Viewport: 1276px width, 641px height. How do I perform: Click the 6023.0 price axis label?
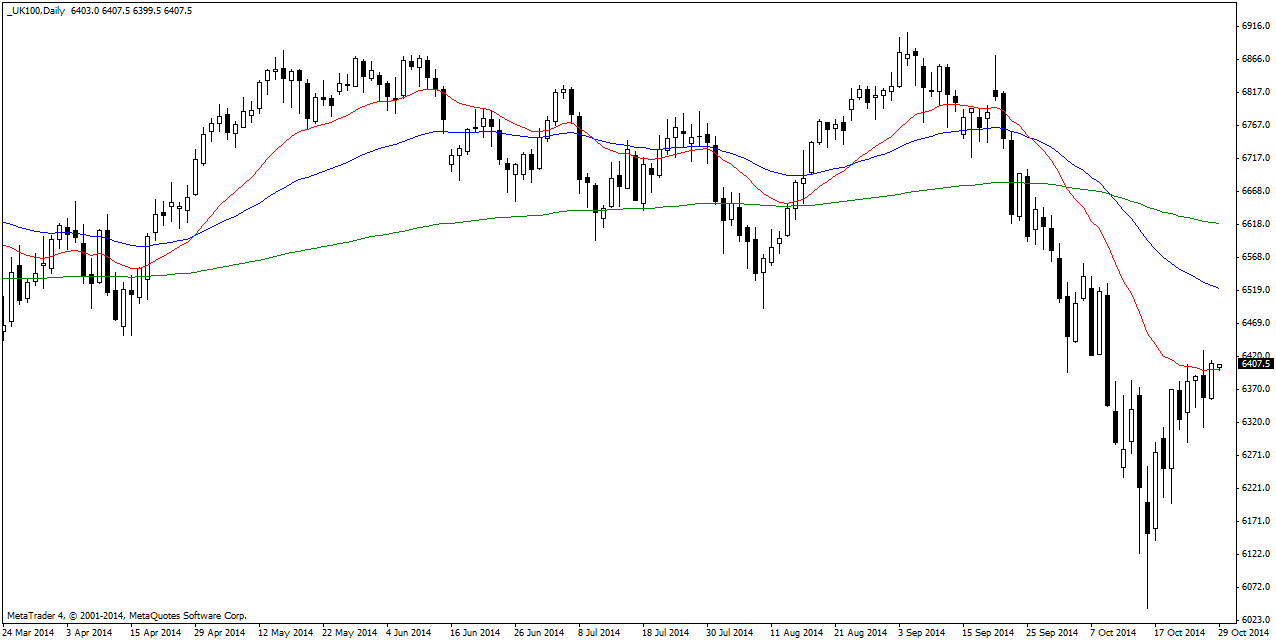pos(1255,619)
